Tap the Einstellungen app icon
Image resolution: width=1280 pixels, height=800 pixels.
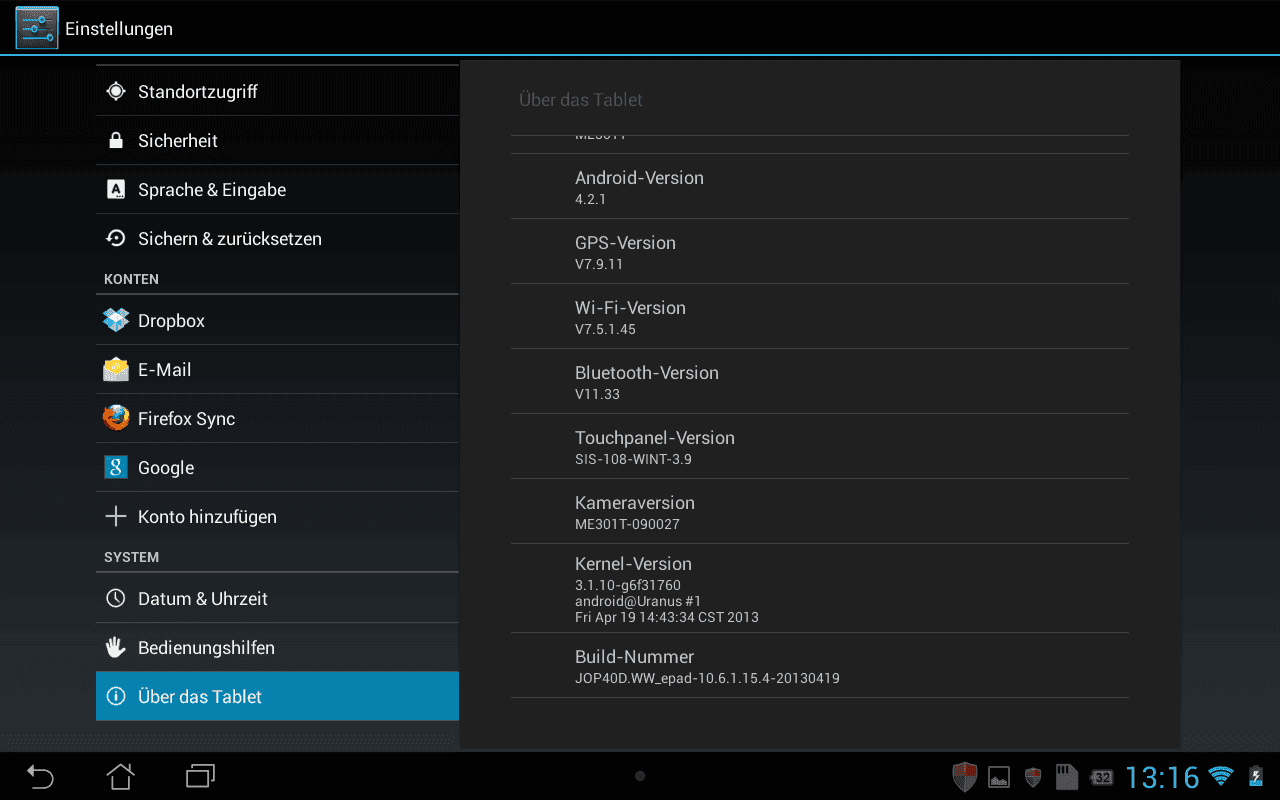pyautogui.click(x=36, y=28)
